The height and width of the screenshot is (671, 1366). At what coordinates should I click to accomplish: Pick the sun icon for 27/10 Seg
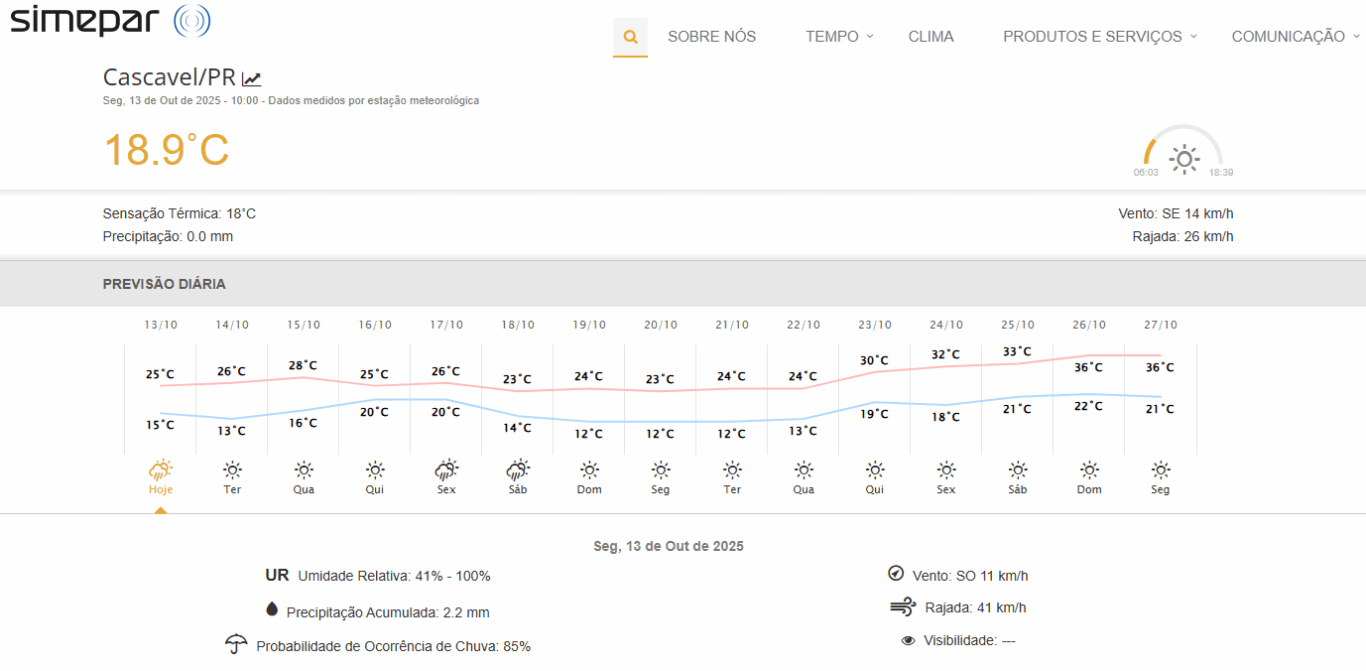1160,470
